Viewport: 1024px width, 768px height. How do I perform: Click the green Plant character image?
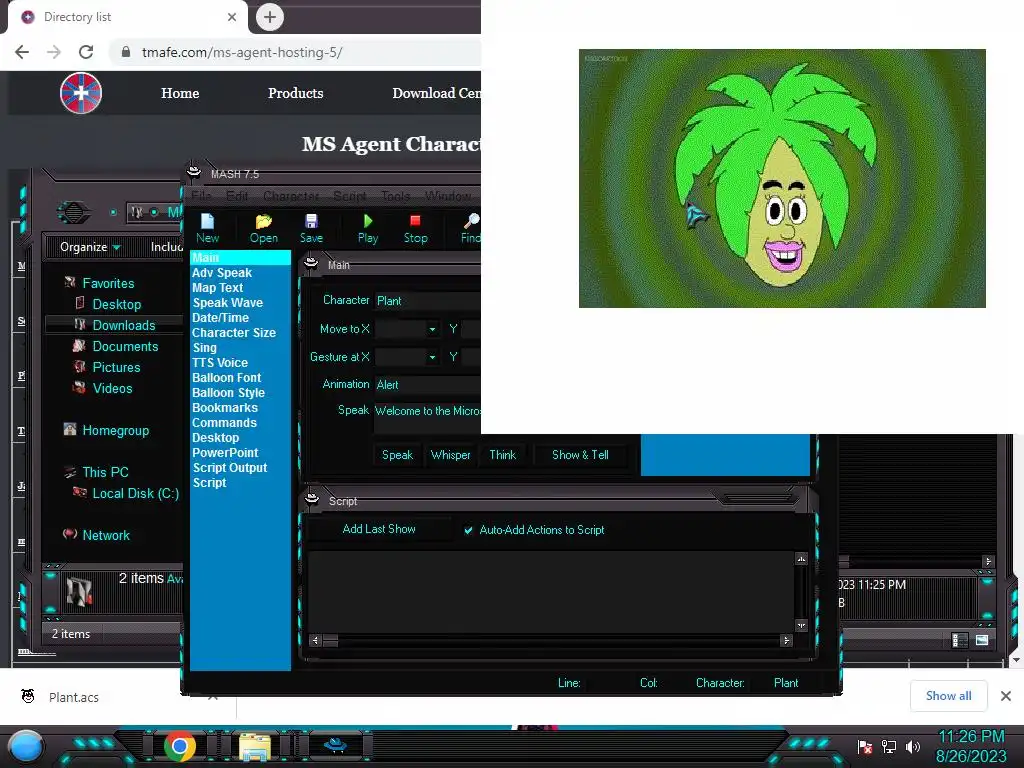pyautogui.click(x=782, y=178)
